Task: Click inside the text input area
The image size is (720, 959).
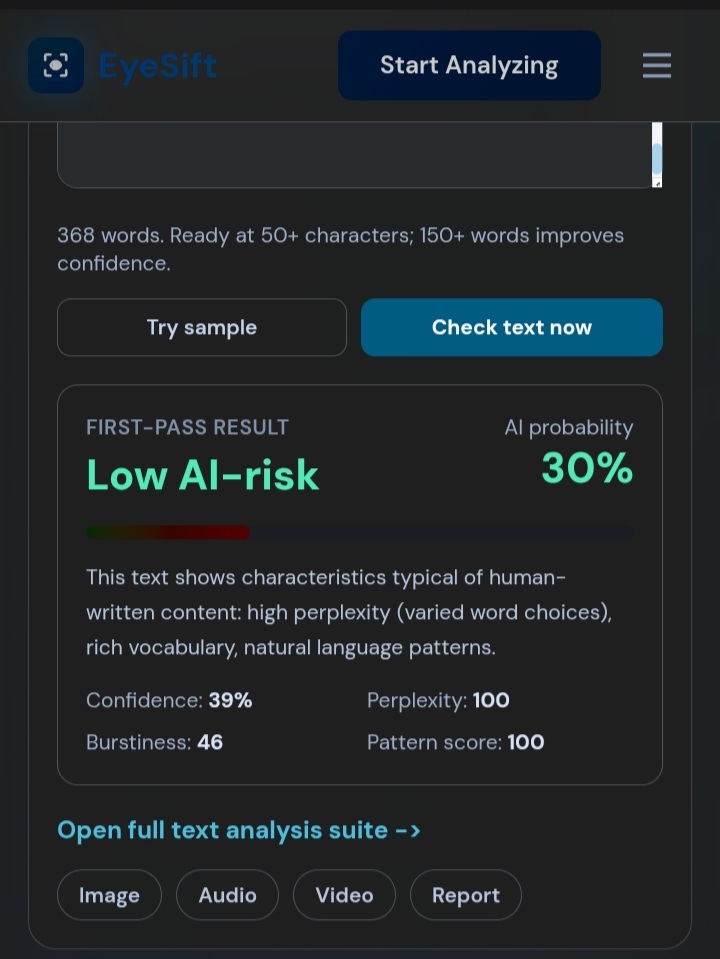Action: tap(355, 155)
